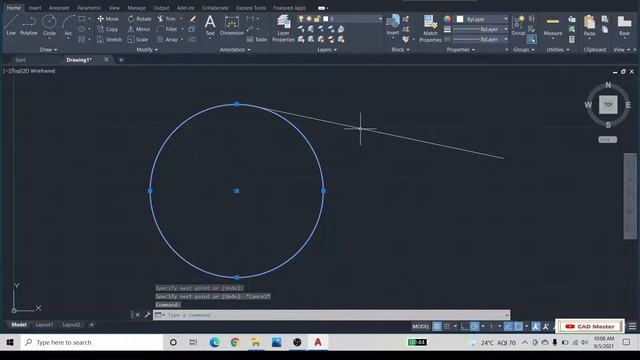
Task: Click the Stretch tool
Action: coord(109,40)
